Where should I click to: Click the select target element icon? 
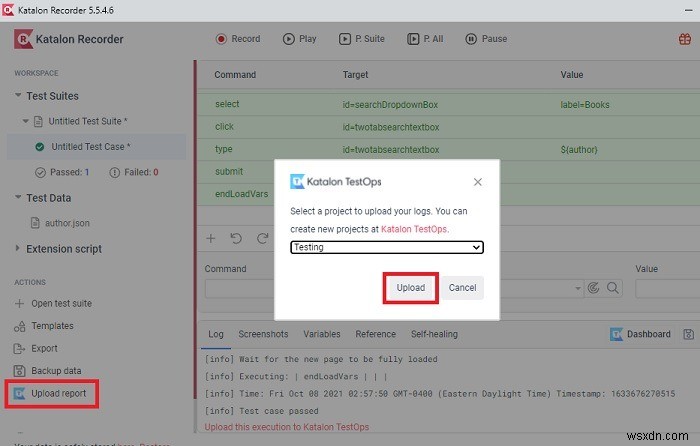click(593, 288)
